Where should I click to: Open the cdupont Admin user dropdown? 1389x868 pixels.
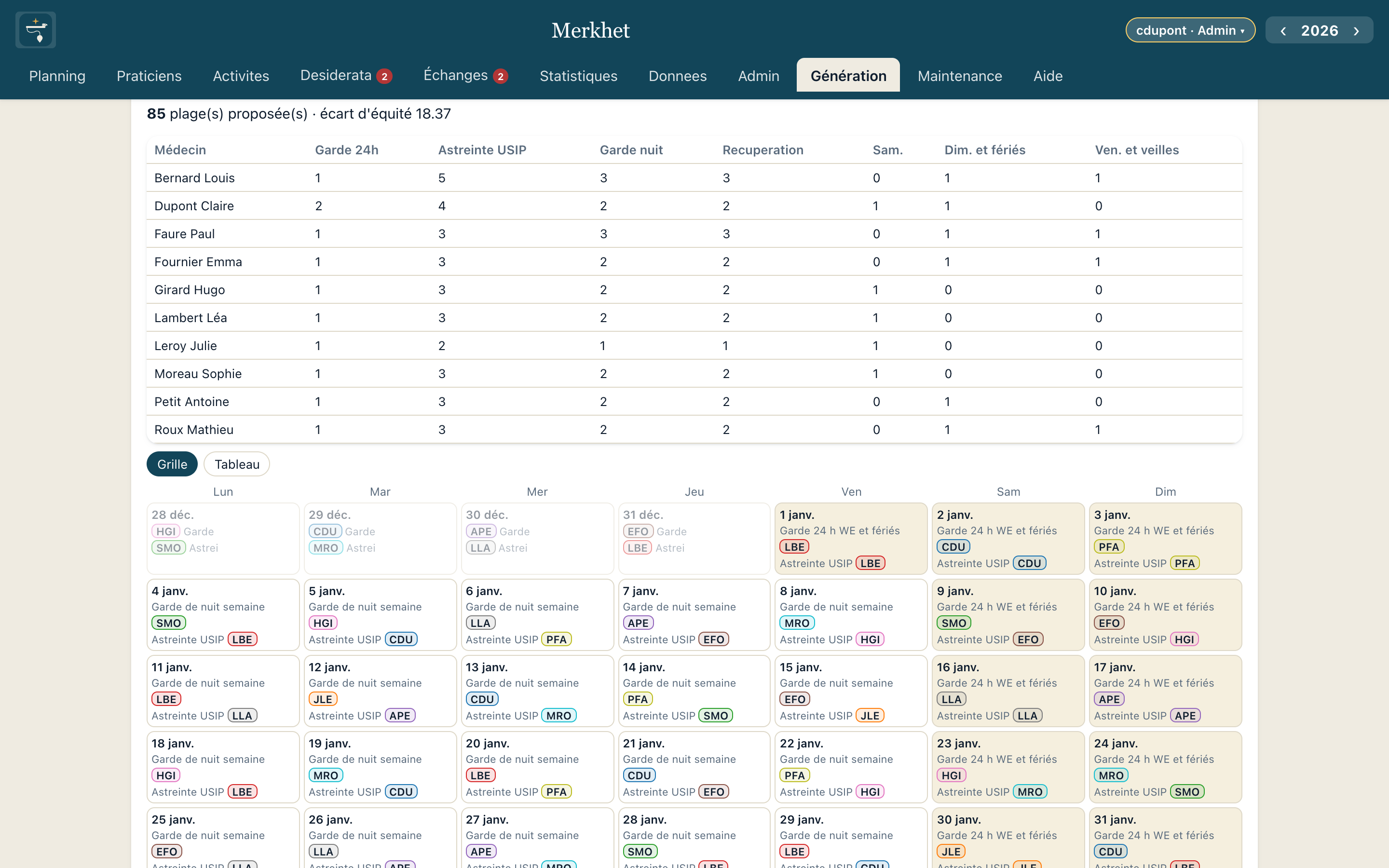[1190, 30]
